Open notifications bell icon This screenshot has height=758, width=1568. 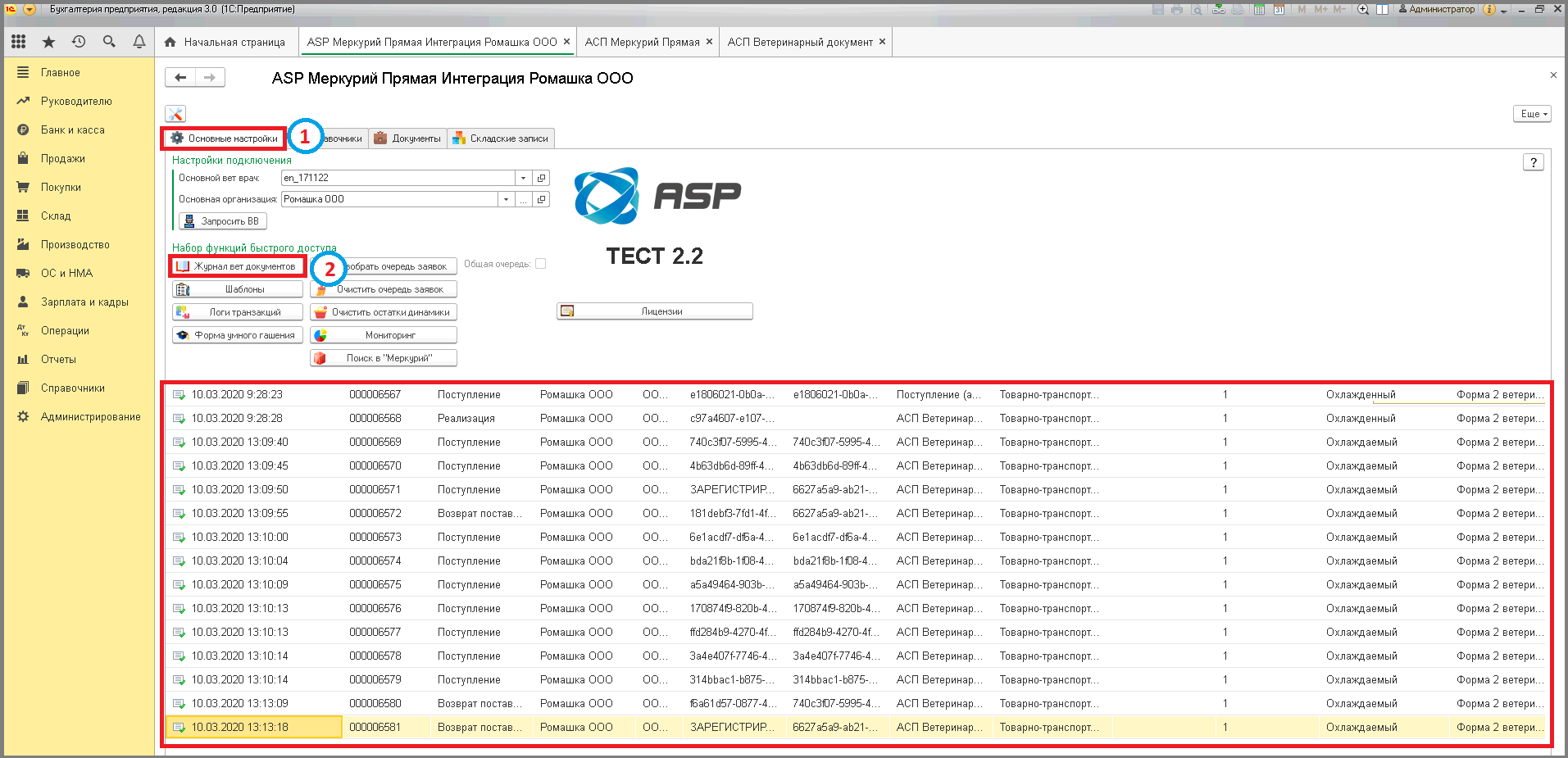coord(139,42)
